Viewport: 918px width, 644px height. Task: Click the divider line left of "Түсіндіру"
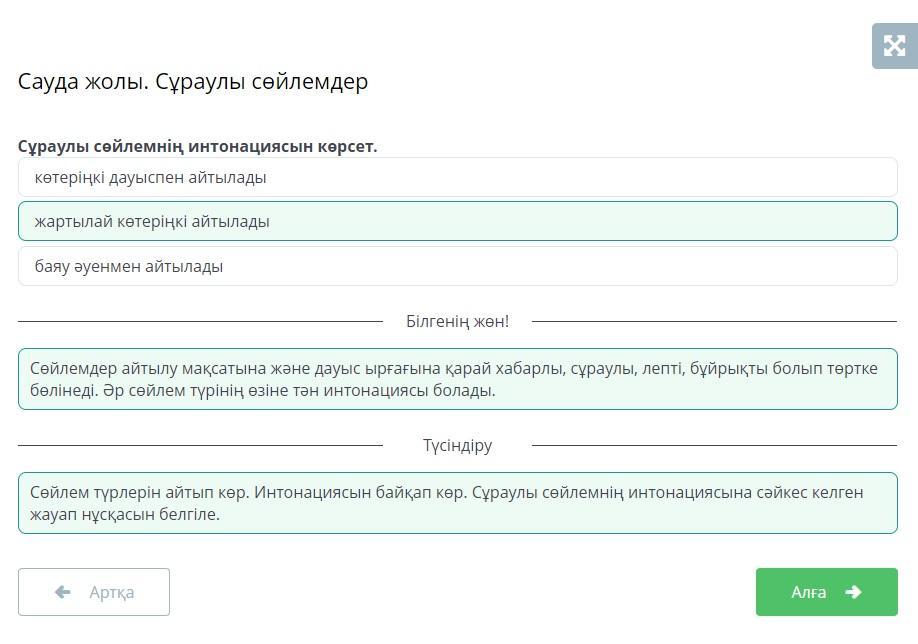200,445
